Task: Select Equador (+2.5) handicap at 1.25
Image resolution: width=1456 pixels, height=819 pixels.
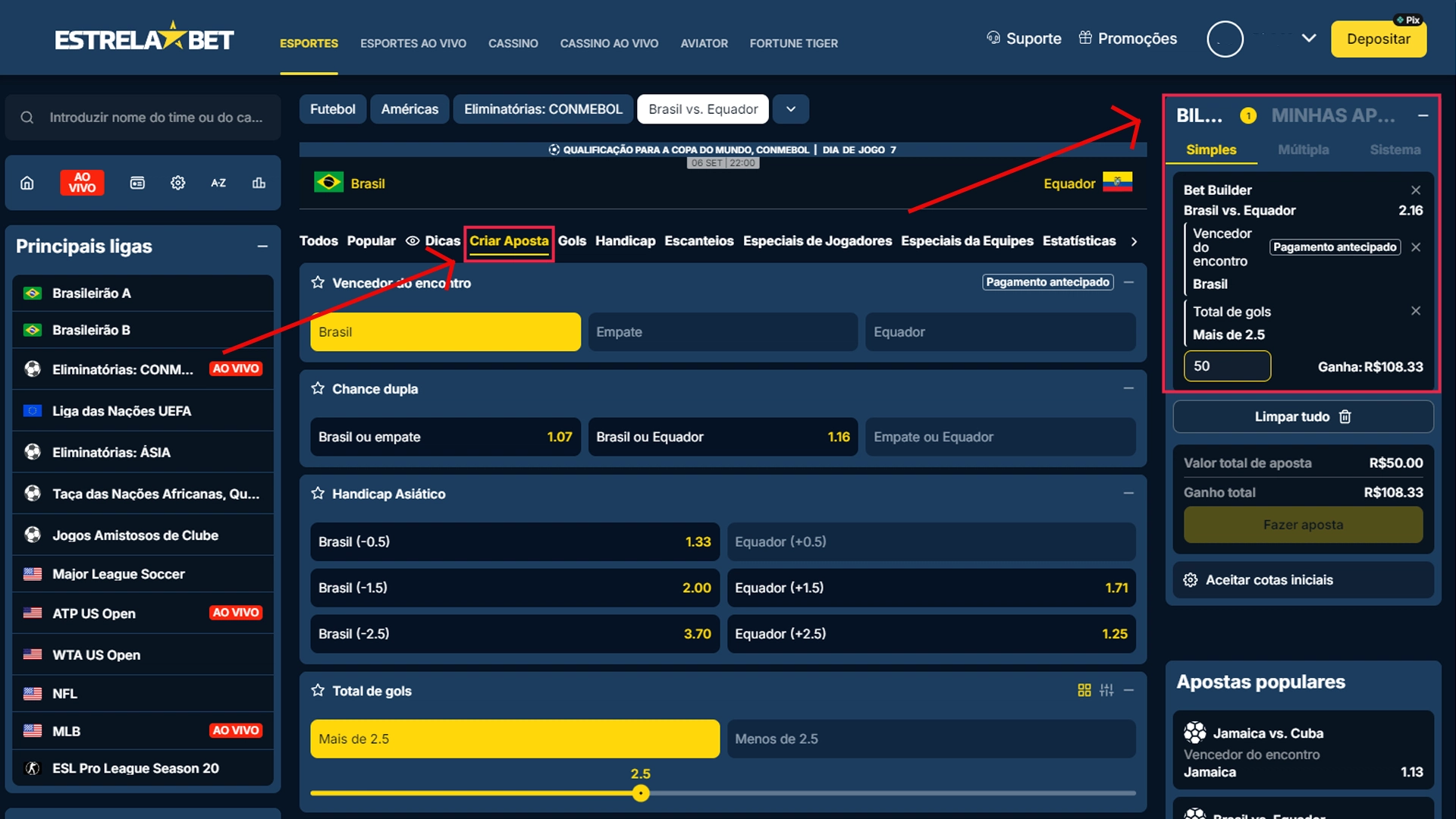Action: (x=931, y=634)
